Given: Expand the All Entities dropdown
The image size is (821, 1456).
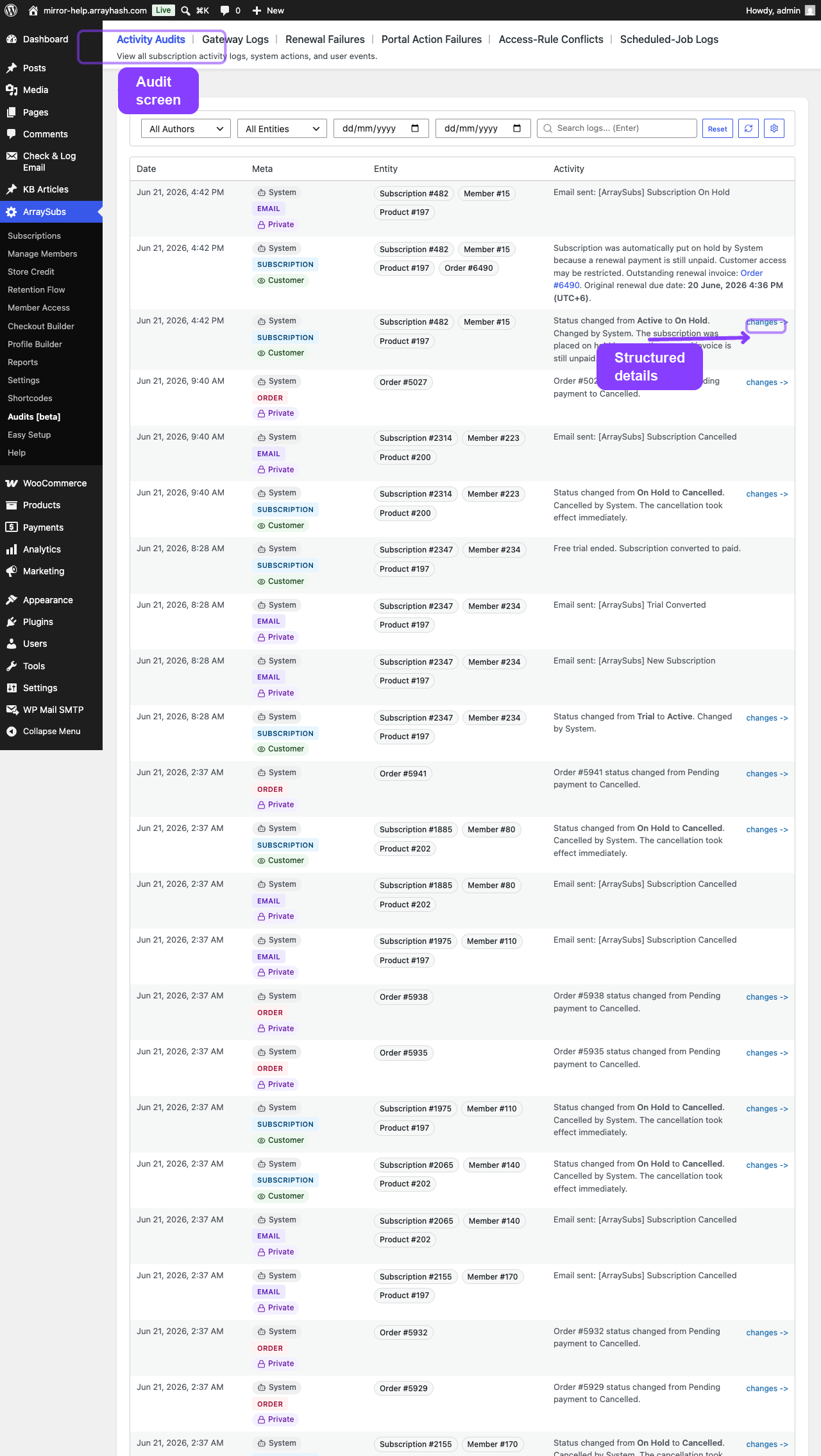Looking at the screenshot, I should click(x=282, y=128).
